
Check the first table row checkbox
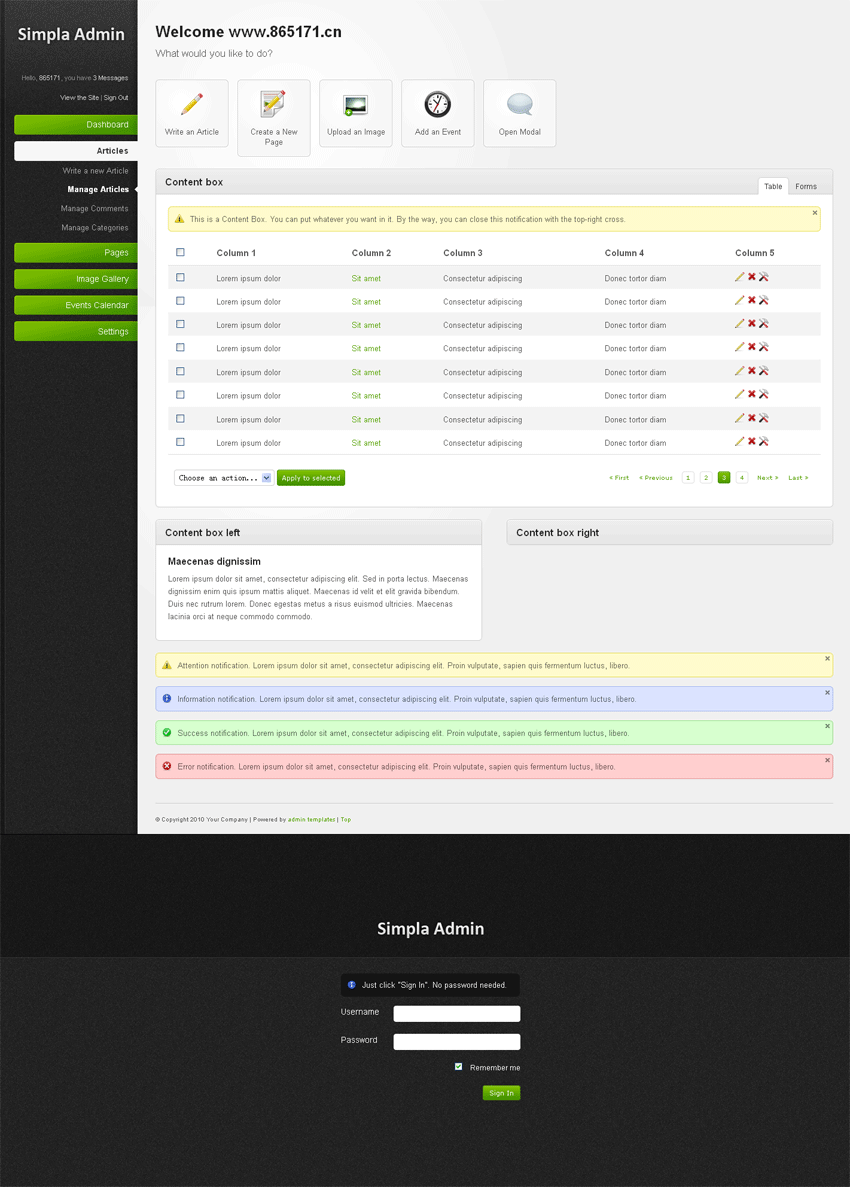coord(180,278)
